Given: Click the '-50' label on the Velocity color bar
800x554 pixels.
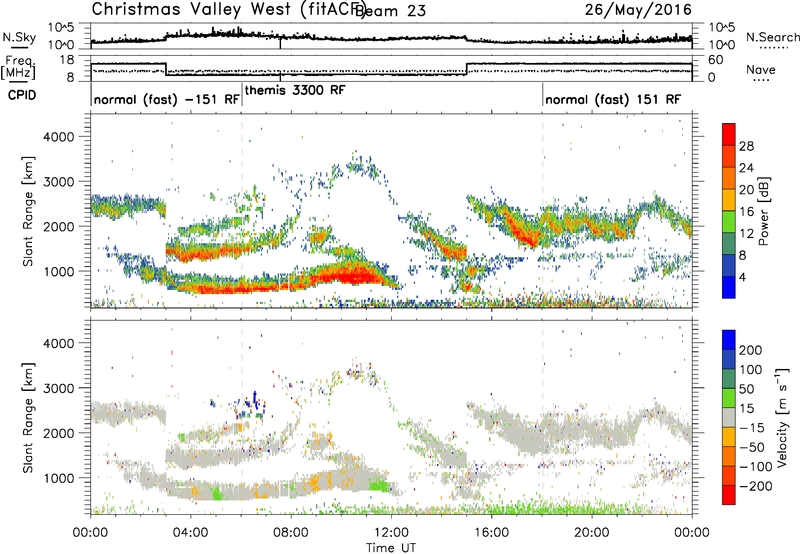Looking at the screenshot, I should pyautogui.click(x=752, y=447).
